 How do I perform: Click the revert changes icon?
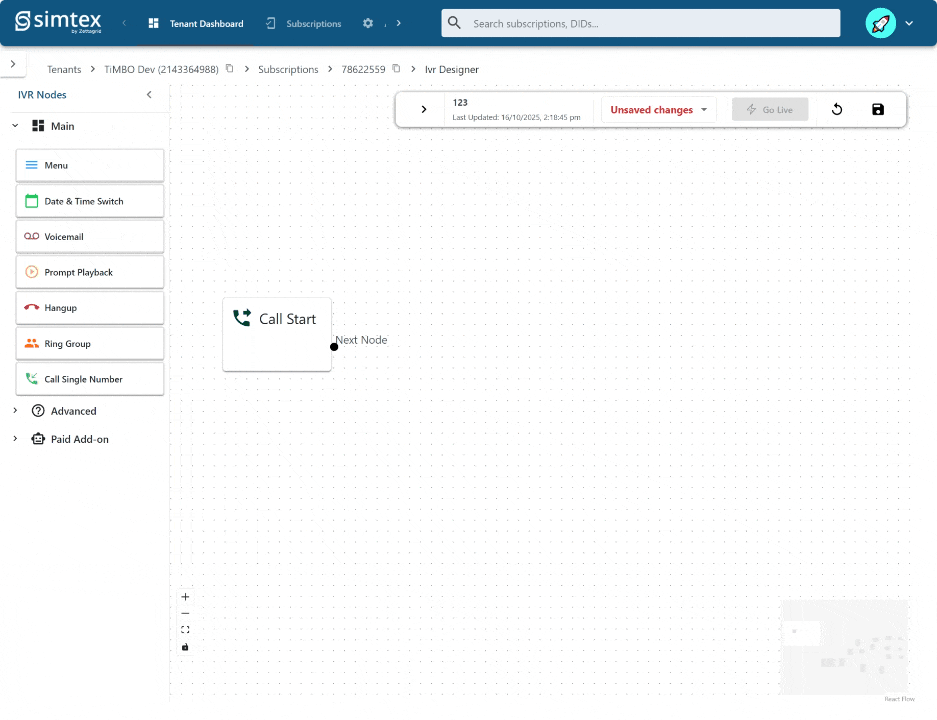[x=837, y=110]
